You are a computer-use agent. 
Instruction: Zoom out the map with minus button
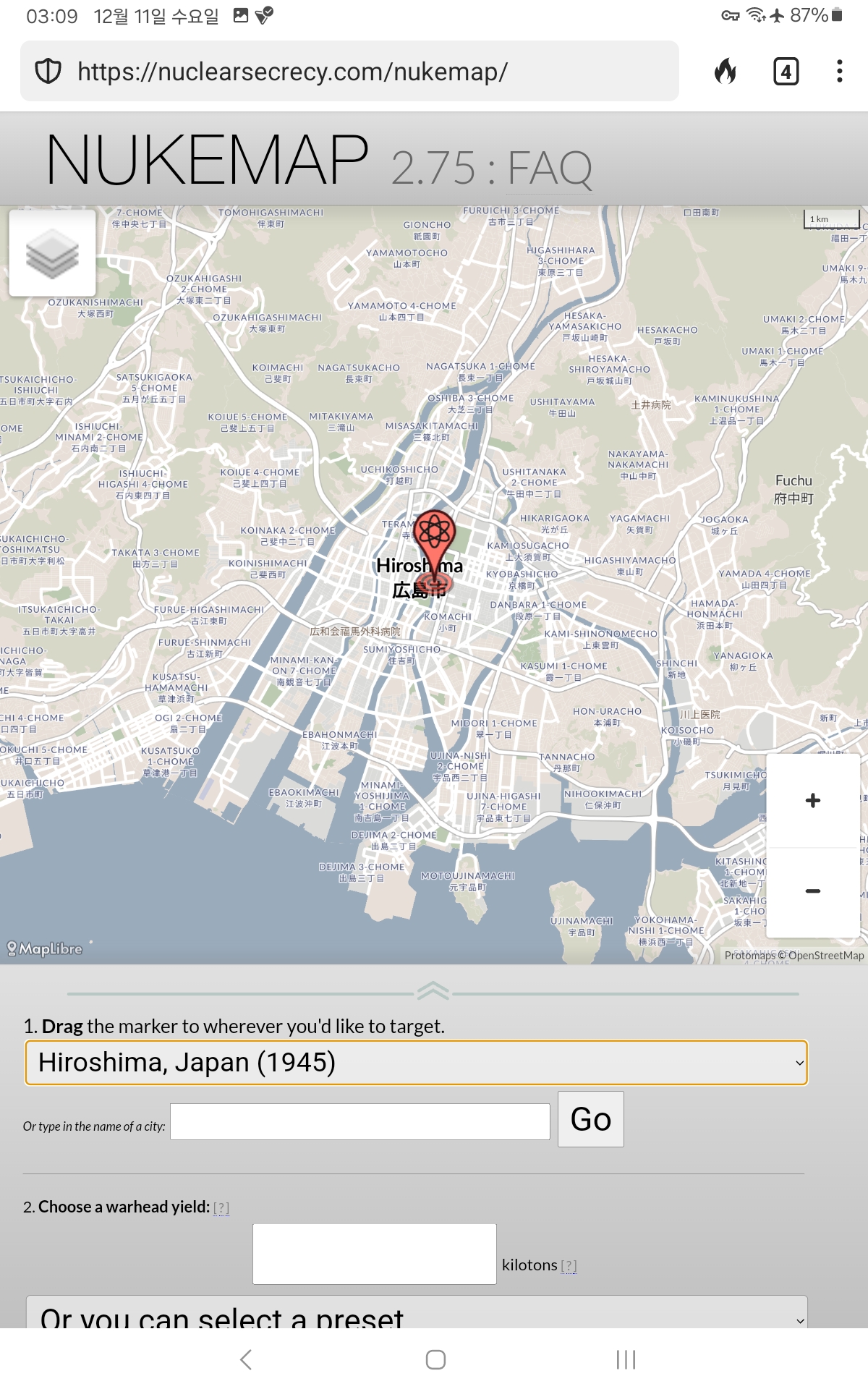click(812, 891)
